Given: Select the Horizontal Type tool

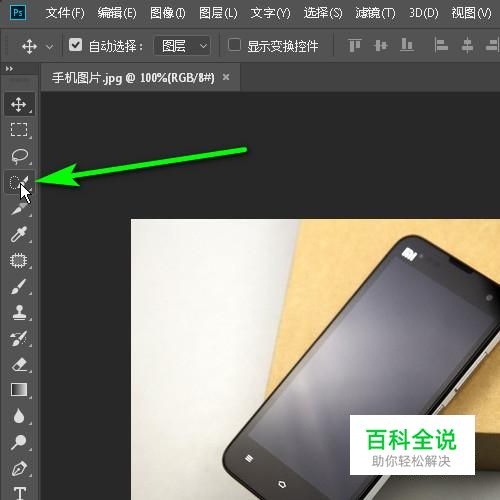Looking at the screenshot, I should coord(19,493).
